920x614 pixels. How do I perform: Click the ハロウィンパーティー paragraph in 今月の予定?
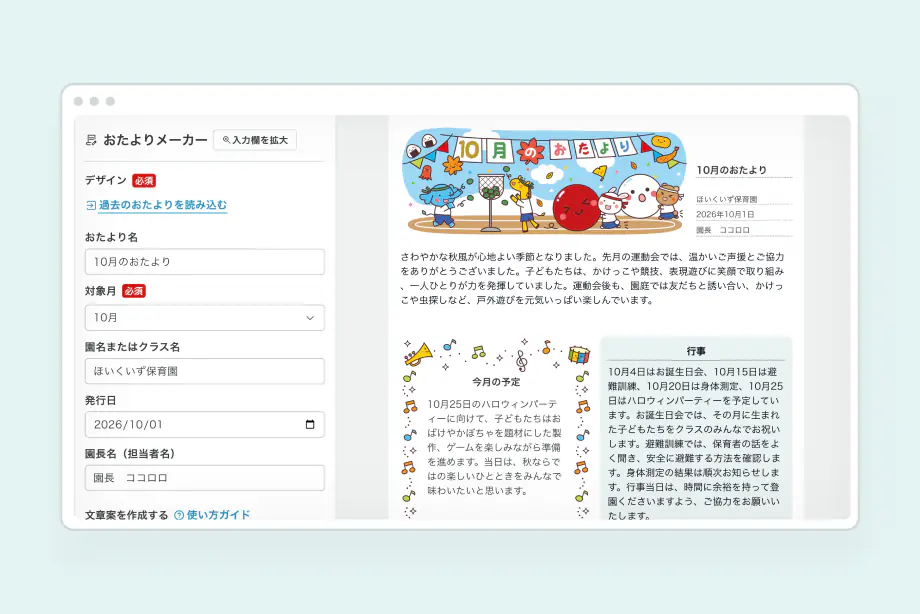[x=494, y=447]
